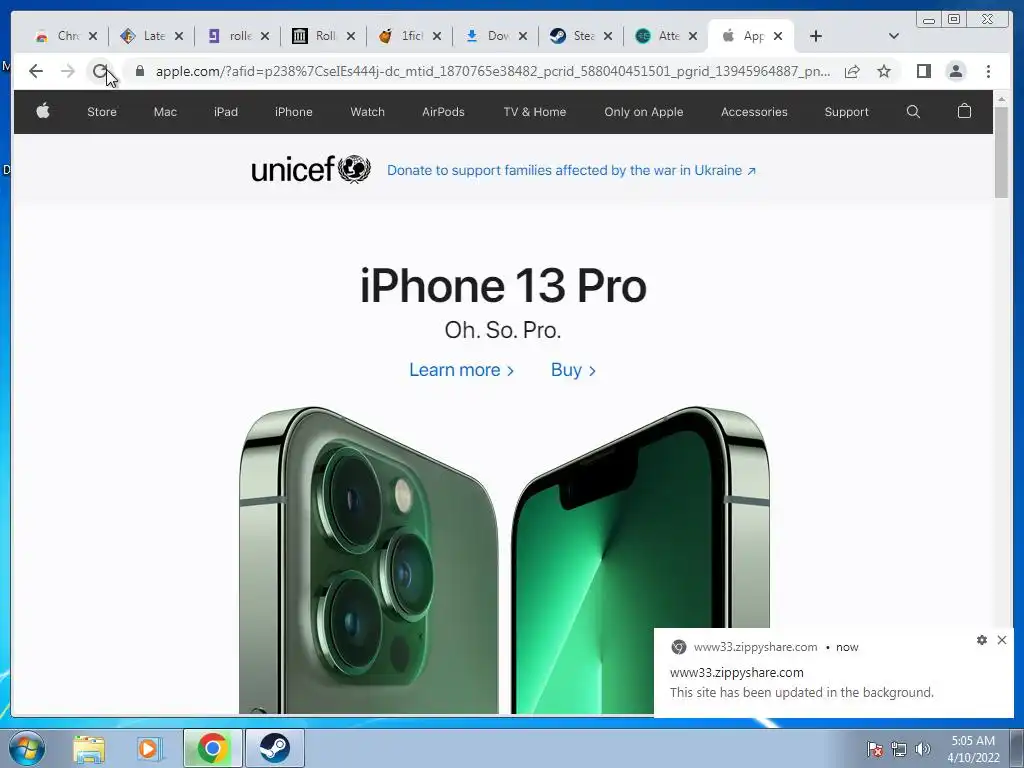Open the Mac menu item
Viewport: 1024px width, 768px height.
click(x=165, y=112)
